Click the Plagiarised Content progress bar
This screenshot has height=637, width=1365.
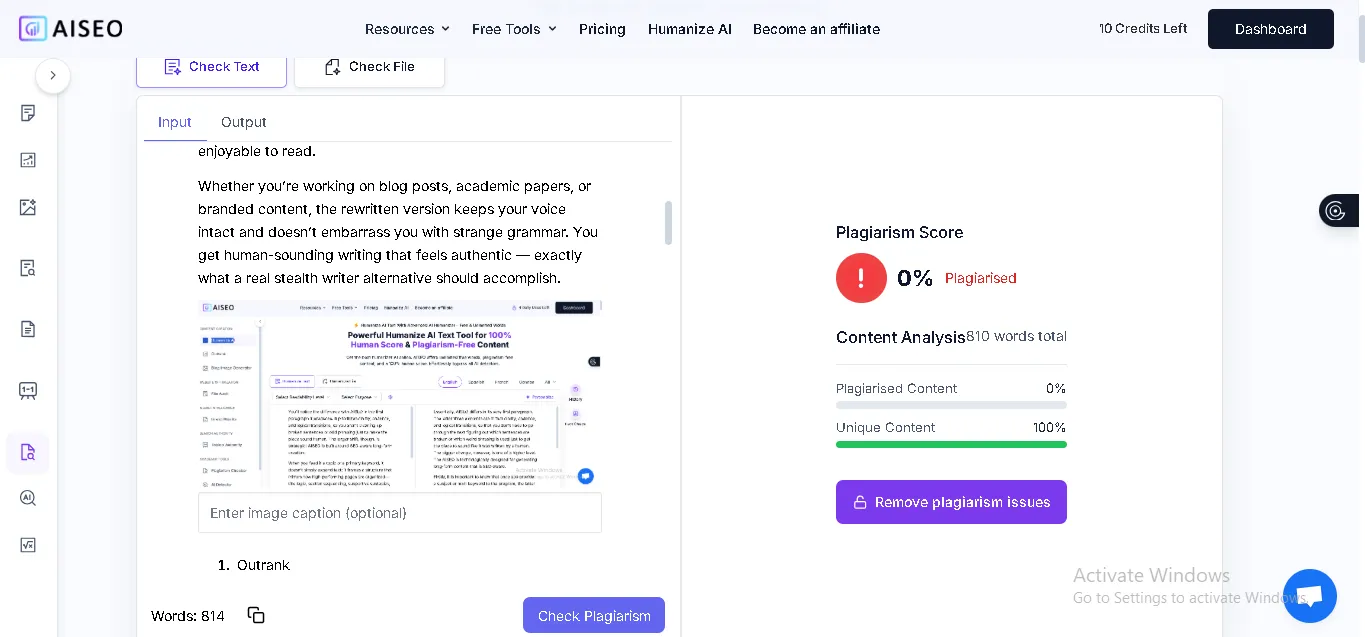coord(951,405)
